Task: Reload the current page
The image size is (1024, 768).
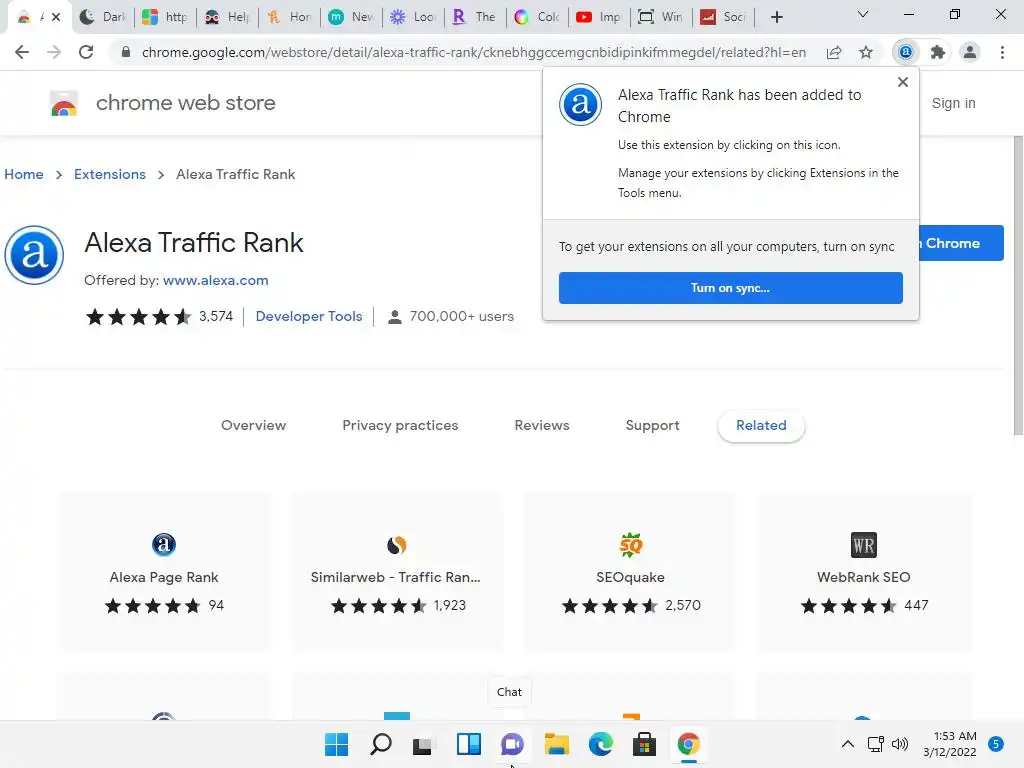Action: tap(86, 52)
